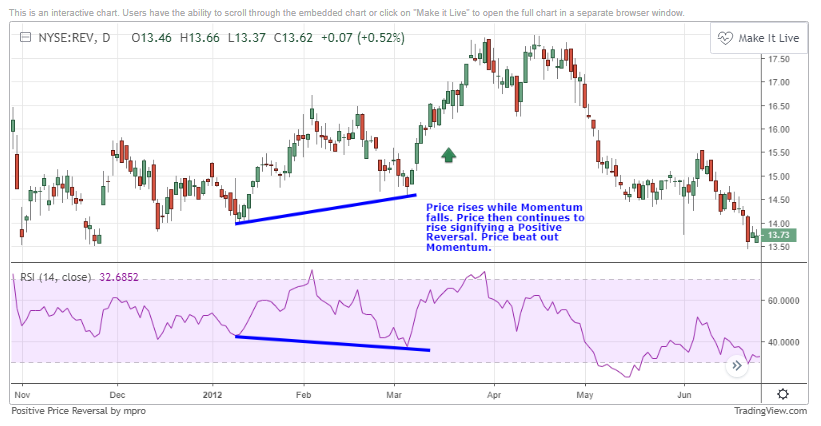The width and height of the screenshot is (821, 426).
Task: Click the blue trendline on RSI pane
Action: coord(332,343)
